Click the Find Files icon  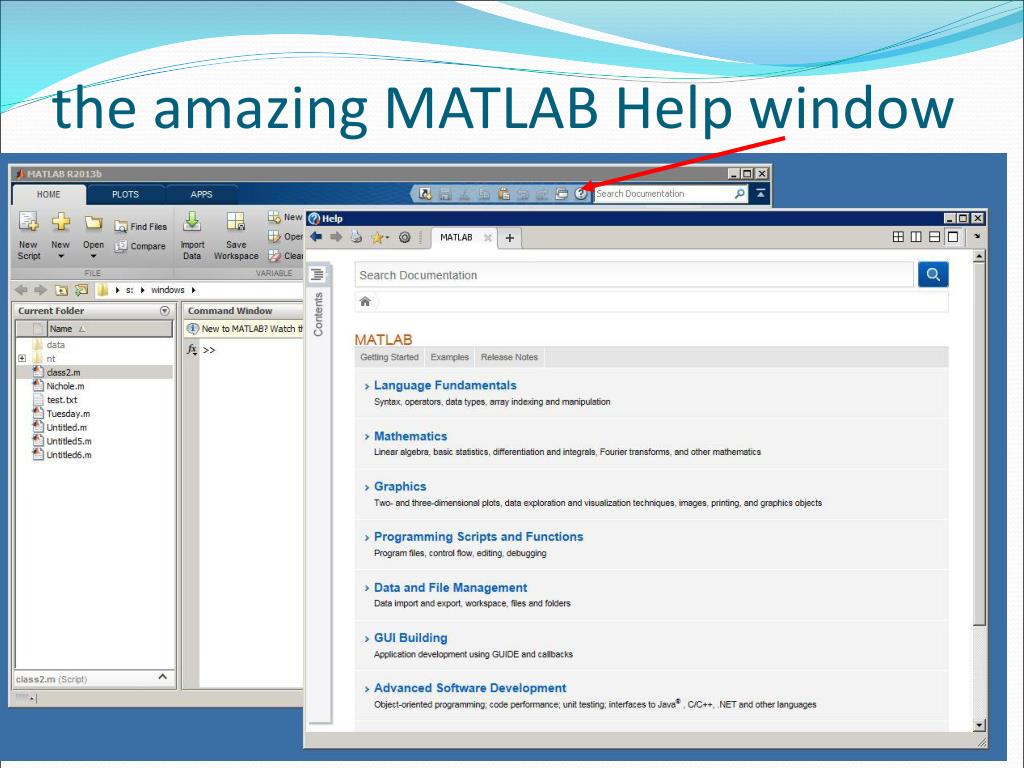(121, 227)
